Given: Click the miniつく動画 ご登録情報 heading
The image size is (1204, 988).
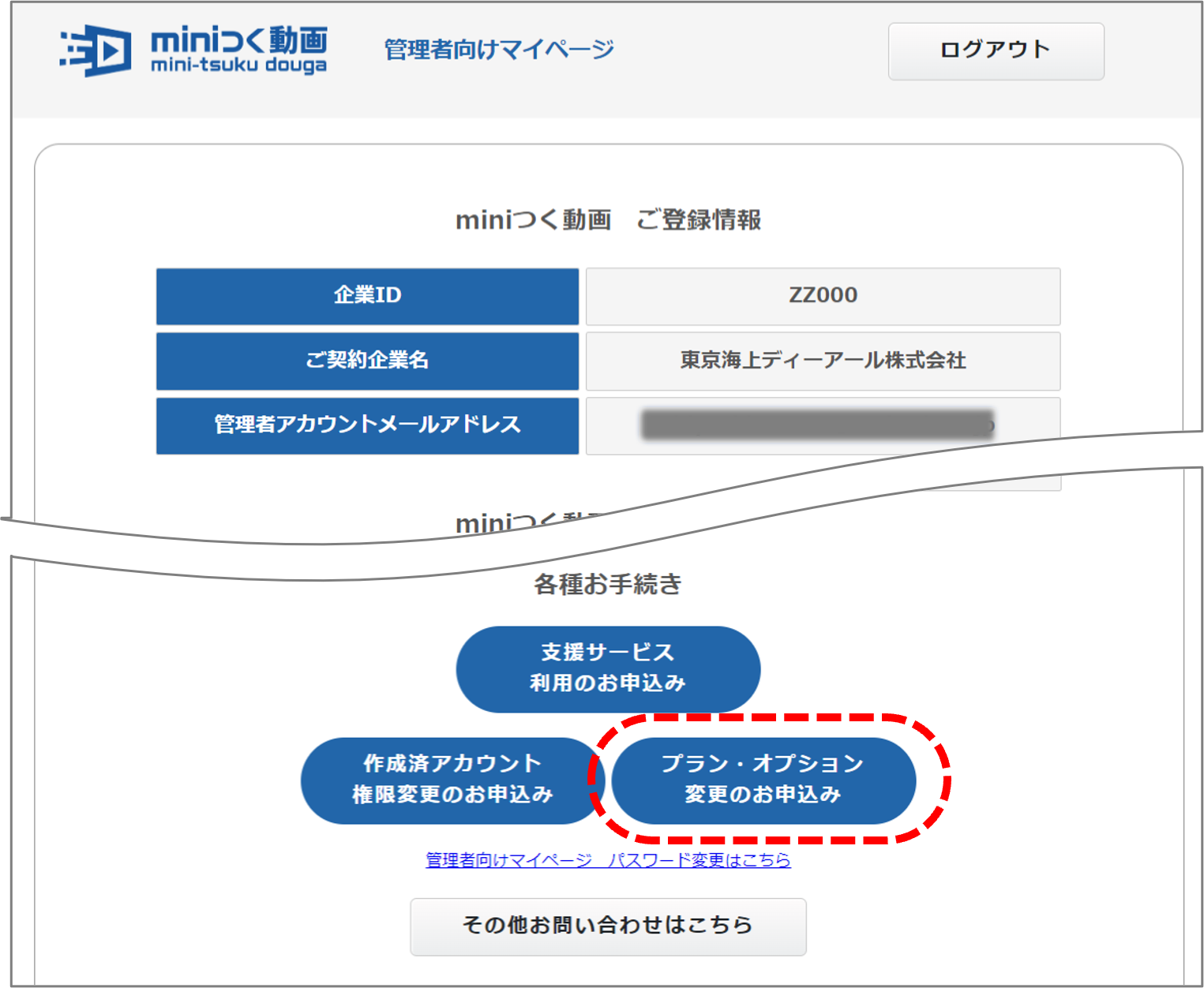Looking at the screenshot, I should coord(608,219).
